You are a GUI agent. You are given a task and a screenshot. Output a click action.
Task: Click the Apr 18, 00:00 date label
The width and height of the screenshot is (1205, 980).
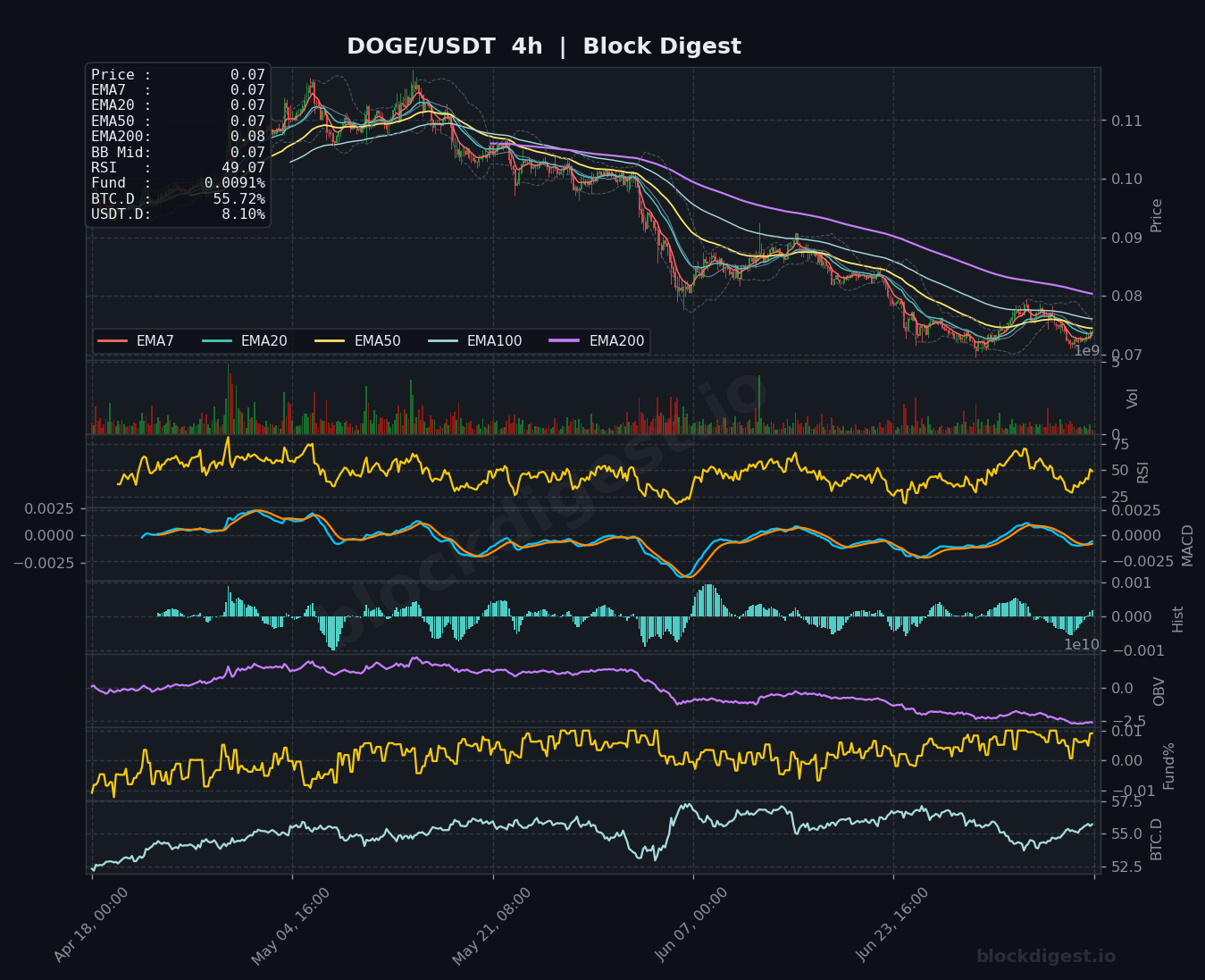pos(90,925)
